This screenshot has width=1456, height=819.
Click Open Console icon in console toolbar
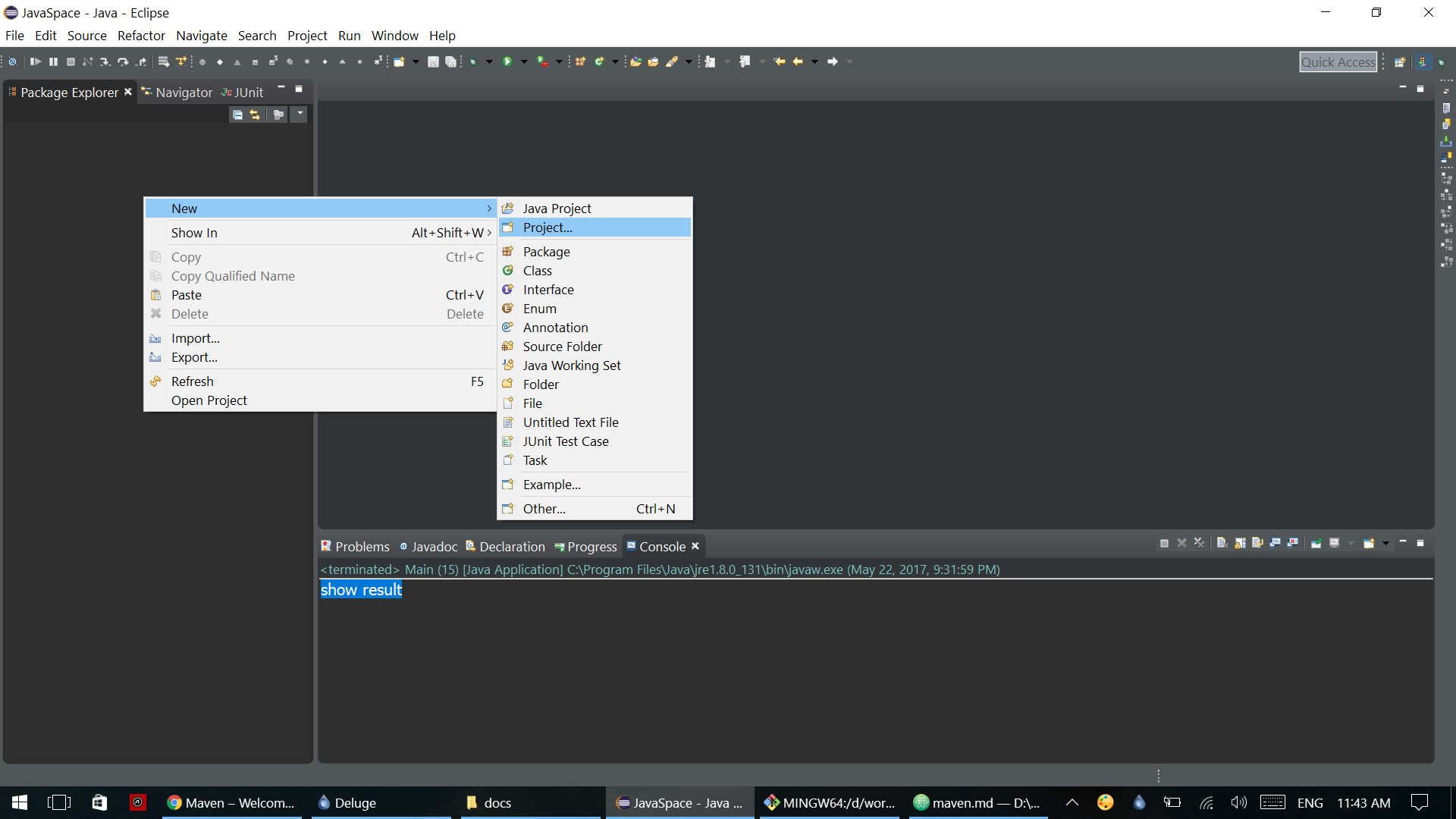click(x=1369, y=543)
